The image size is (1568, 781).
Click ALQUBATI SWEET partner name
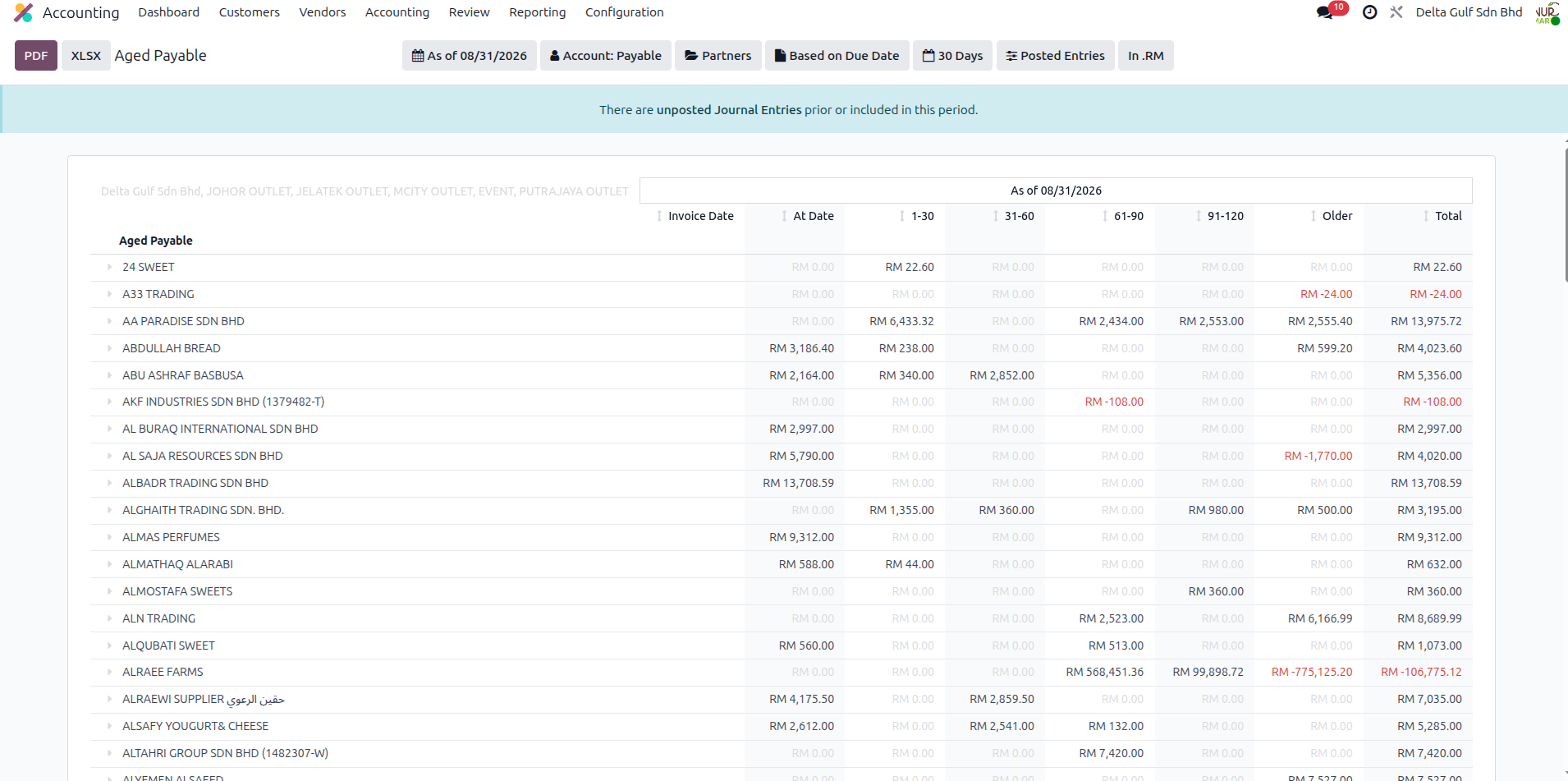[168, 645]
